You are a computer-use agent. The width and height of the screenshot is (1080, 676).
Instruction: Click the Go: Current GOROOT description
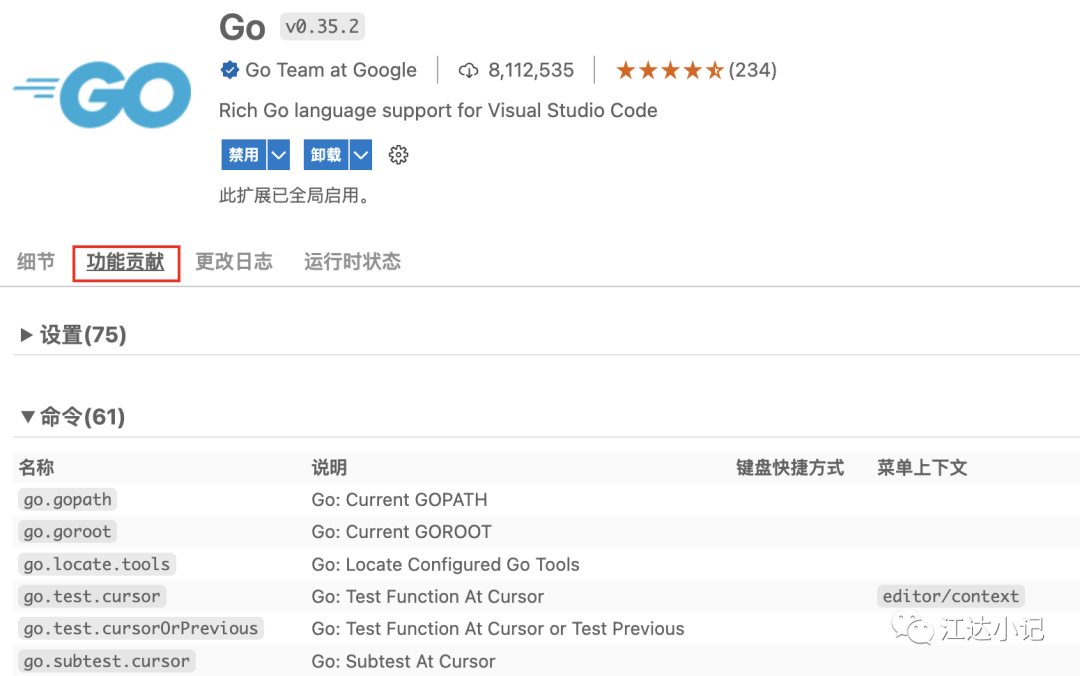[x=402, y=532]
